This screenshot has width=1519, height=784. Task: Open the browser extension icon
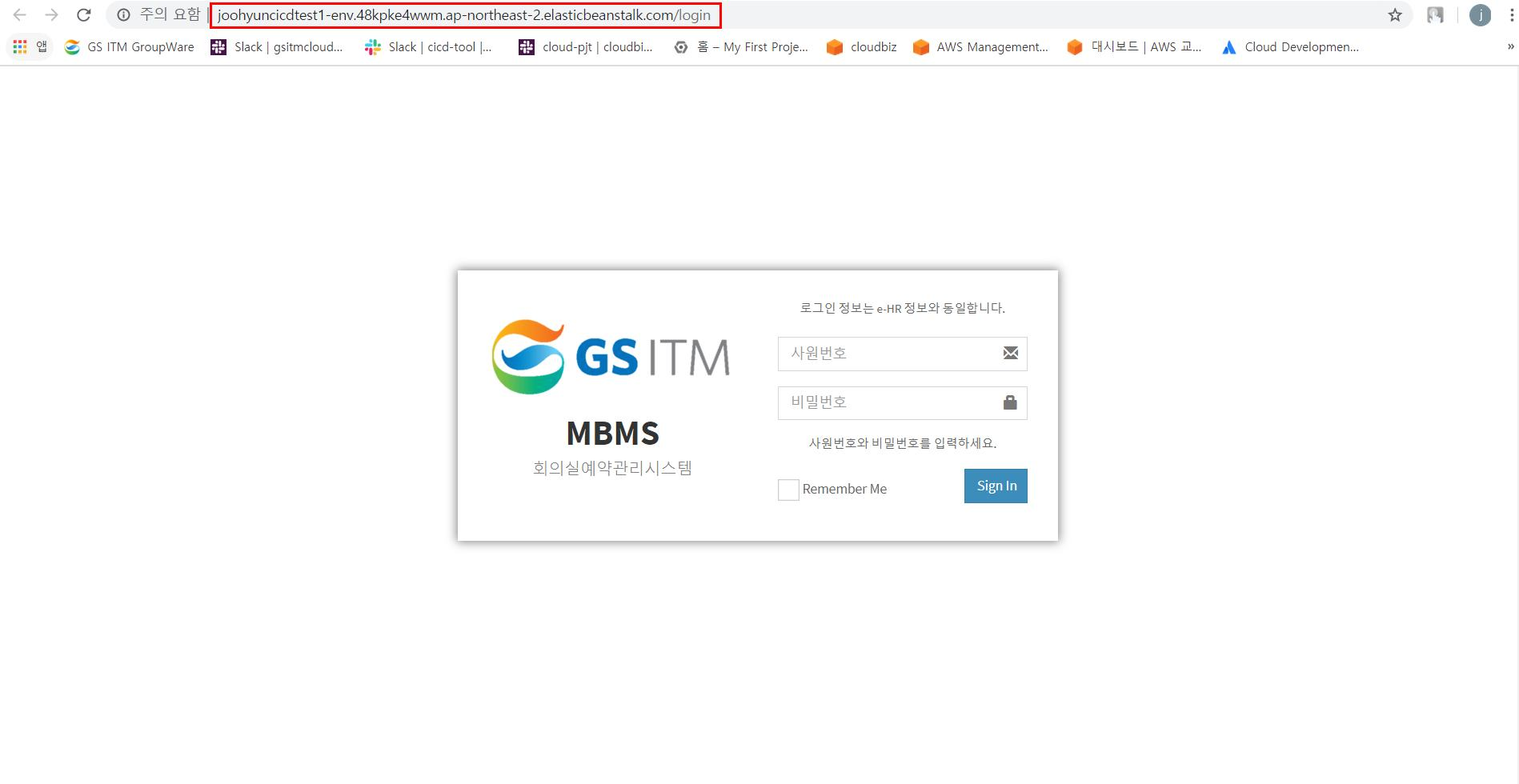pyautogui.click(x=1436, y=15)
